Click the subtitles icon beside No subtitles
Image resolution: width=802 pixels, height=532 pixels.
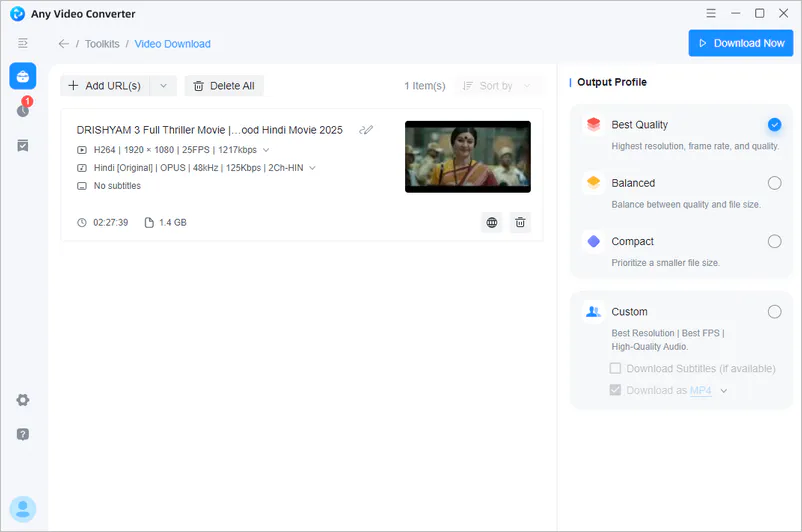82,186
